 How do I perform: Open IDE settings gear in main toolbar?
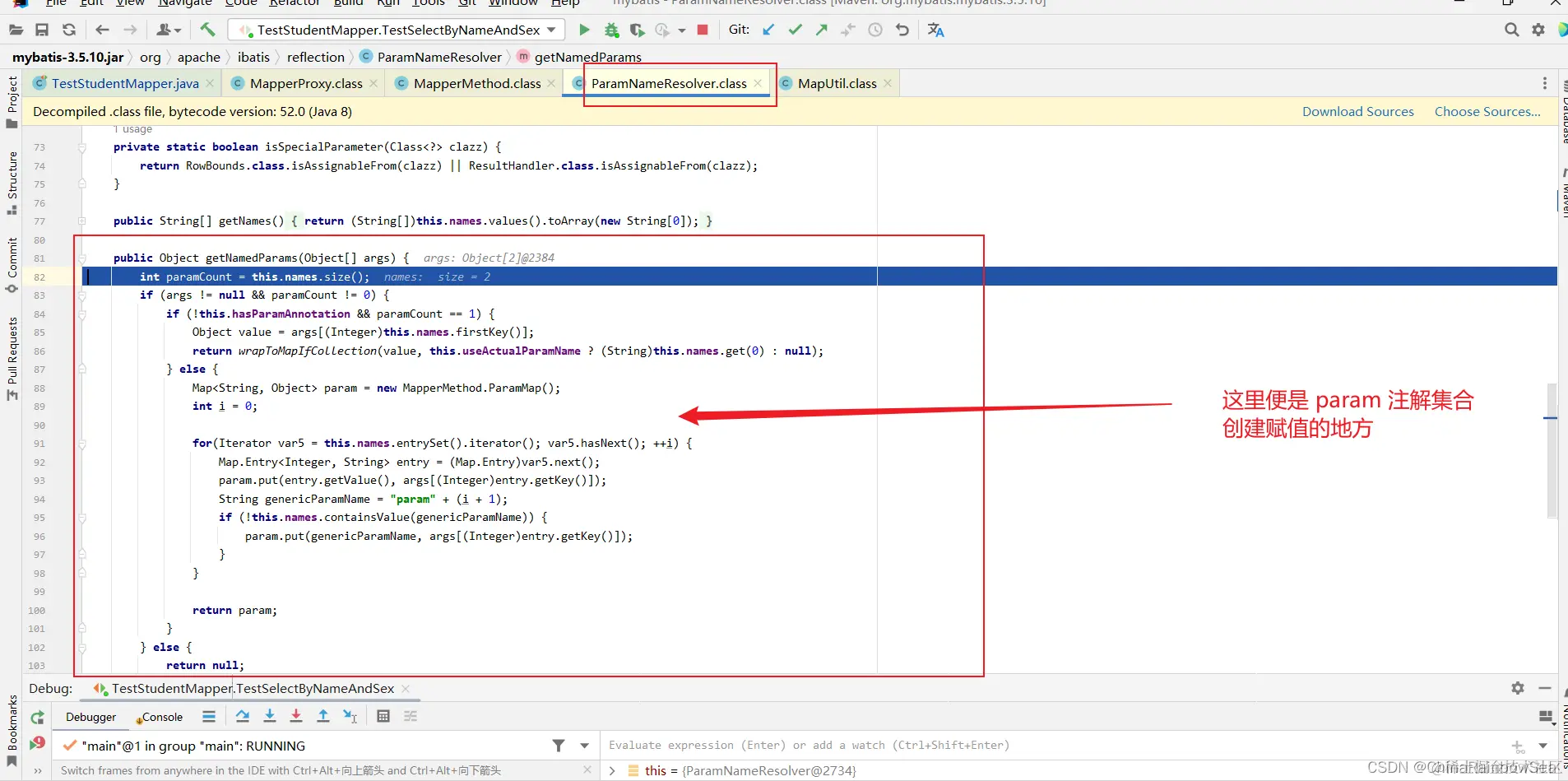pos(1538,30)
